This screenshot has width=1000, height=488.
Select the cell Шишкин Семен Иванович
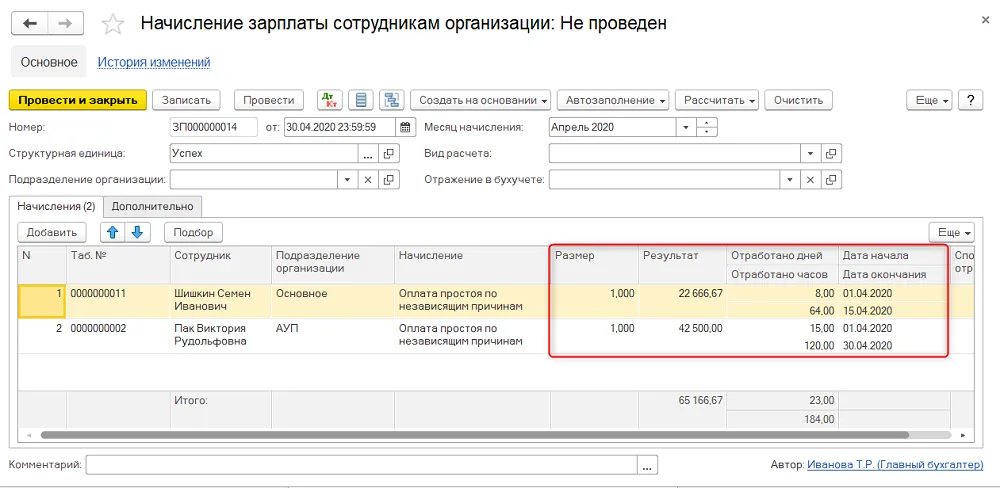pyautogui.click(x=221, y=300)
